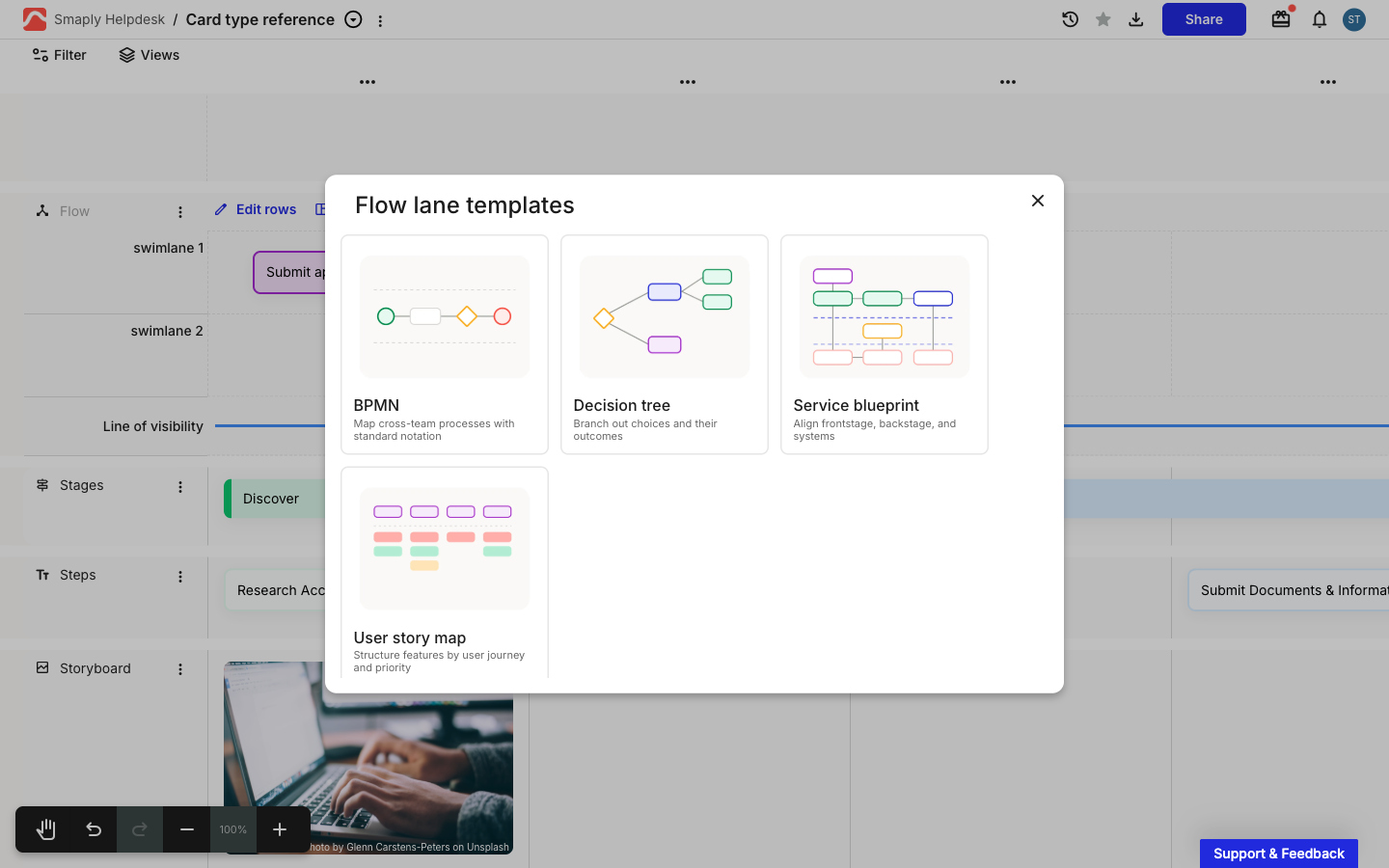Click the undo arrow button
Viewport: 1389px width, 868px height.
tap(94, 829)
